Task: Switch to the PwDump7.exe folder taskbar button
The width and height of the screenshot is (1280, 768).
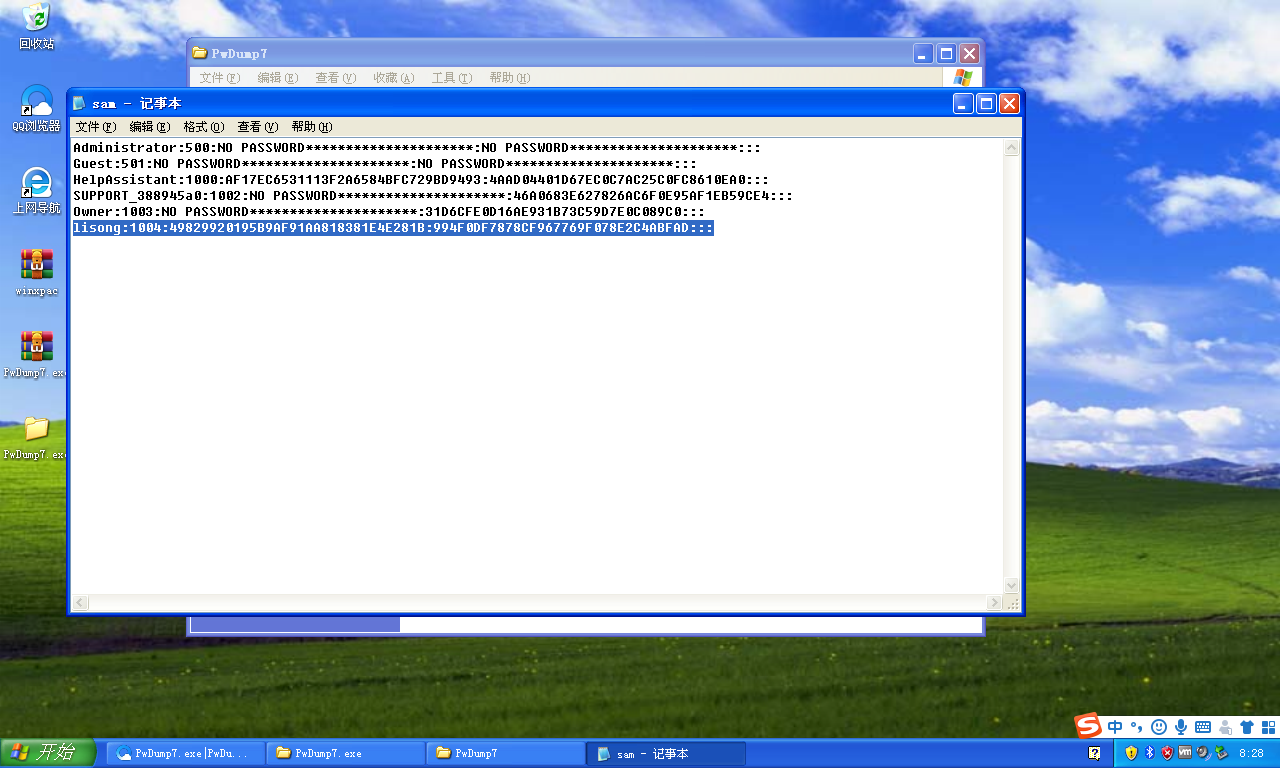Action: pos(347,753)
